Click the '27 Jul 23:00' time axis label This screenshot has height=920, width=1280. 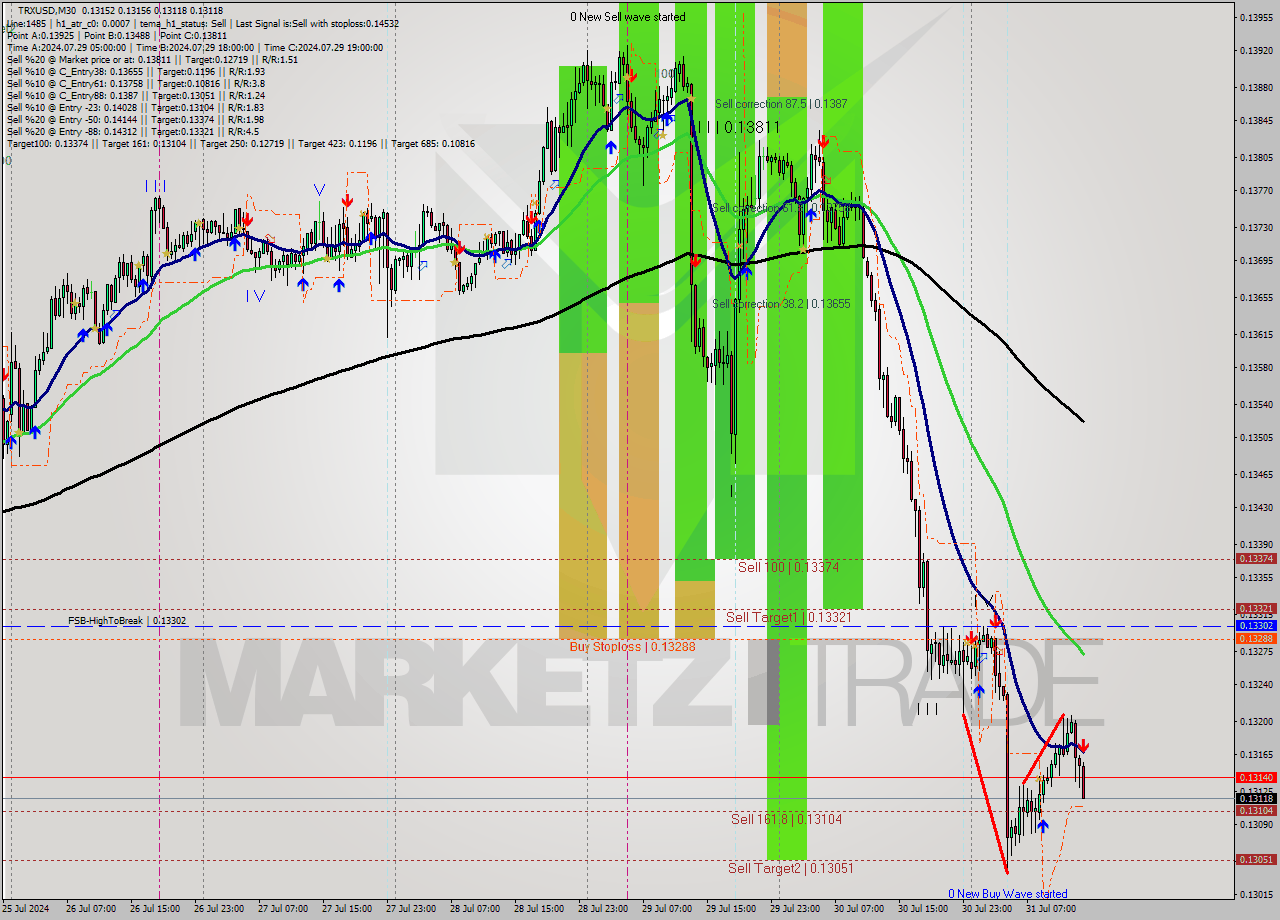[x=410, y=909]
